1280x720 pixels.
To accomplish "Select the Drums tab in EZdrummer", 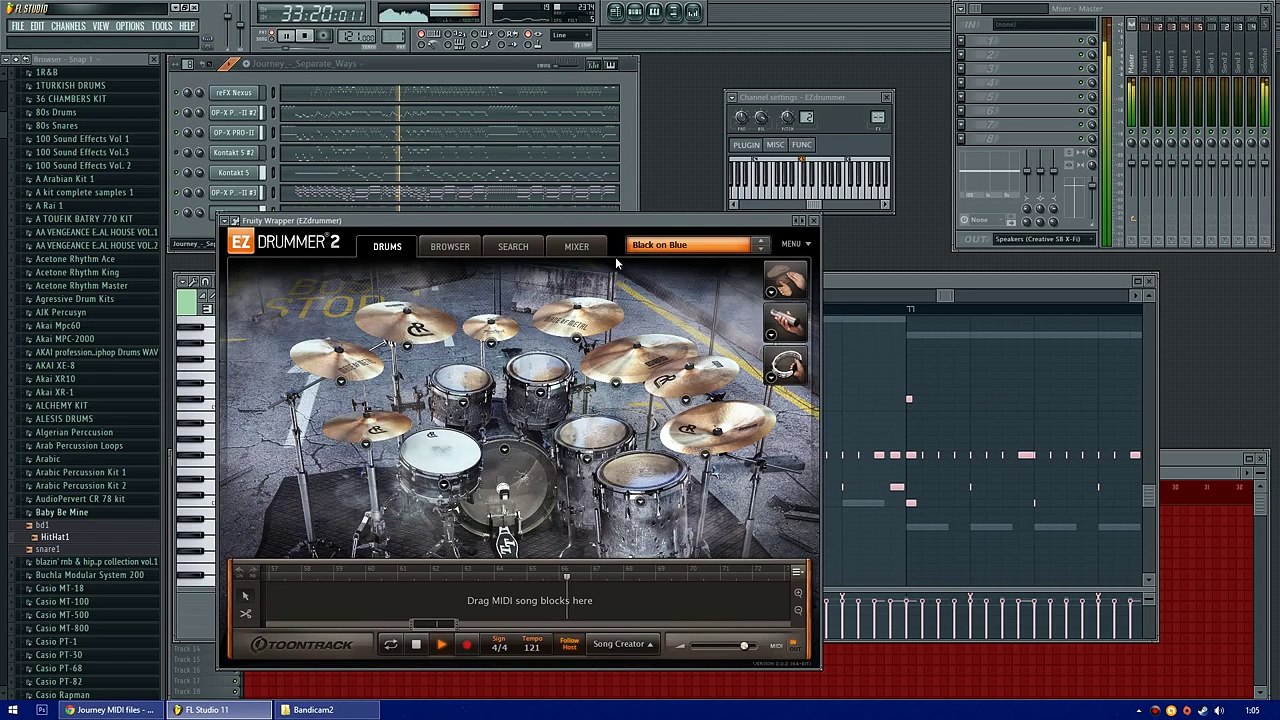I will point(387,246).
